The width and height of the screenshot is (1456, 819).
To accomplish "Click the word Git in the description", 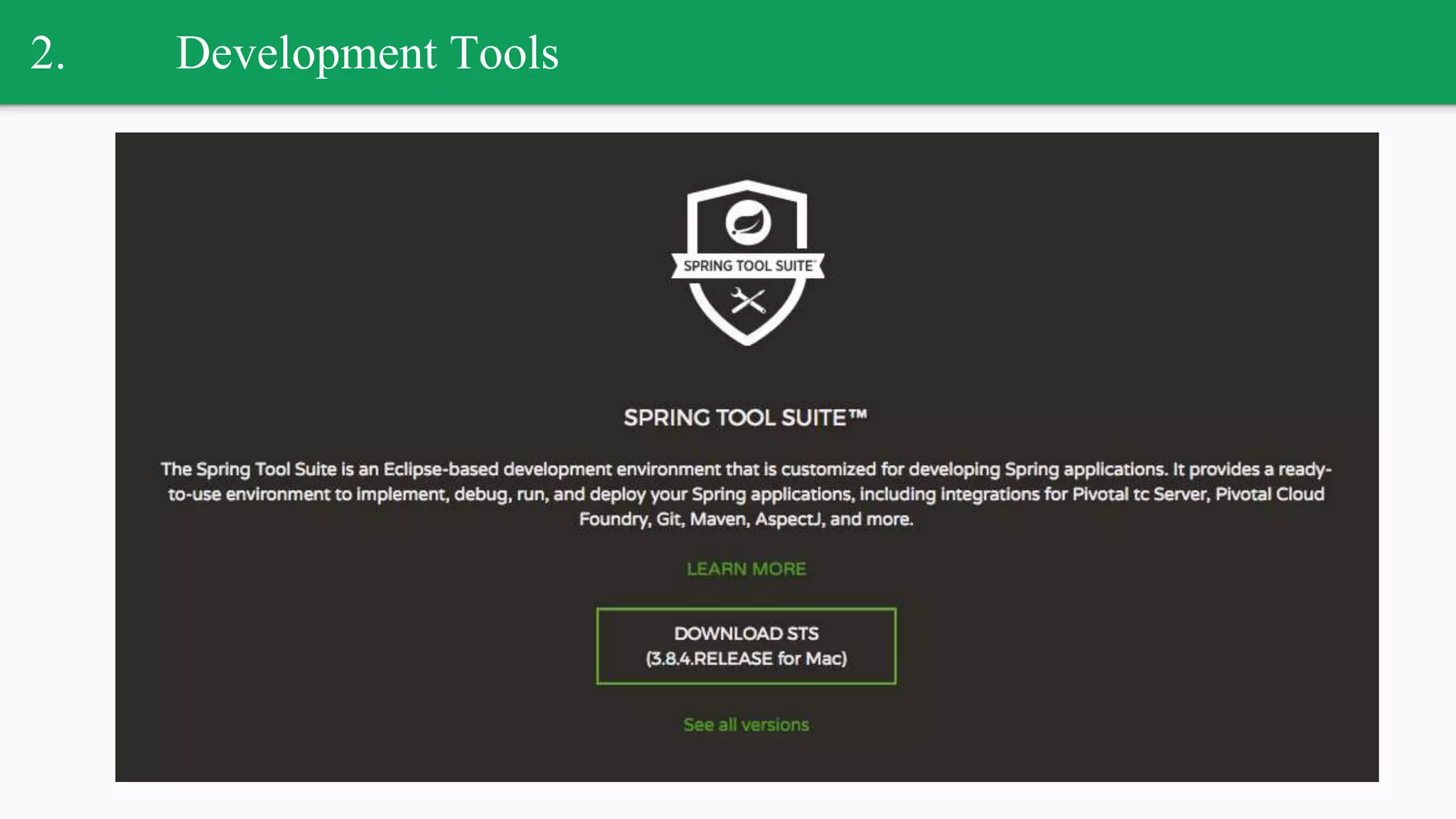I will [x=668, y=519].
